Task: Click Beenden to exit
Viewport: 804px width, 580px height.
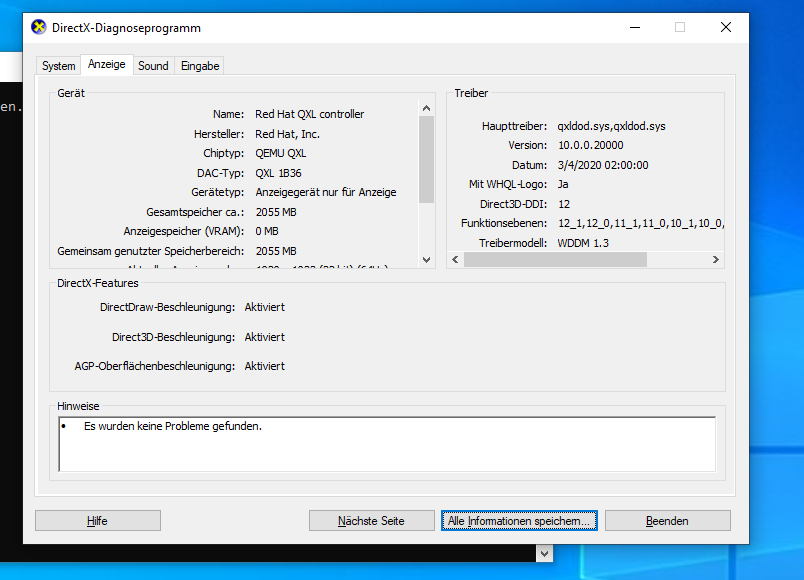Action: pos(667,521)
